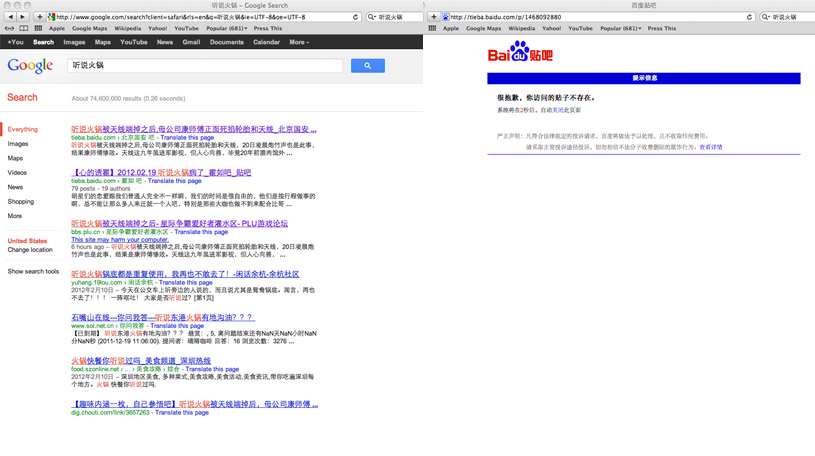The width and height of the screenshot is (815, 456).
Task: Click the forward arrow in the Google window
Action: click(23, 17)
